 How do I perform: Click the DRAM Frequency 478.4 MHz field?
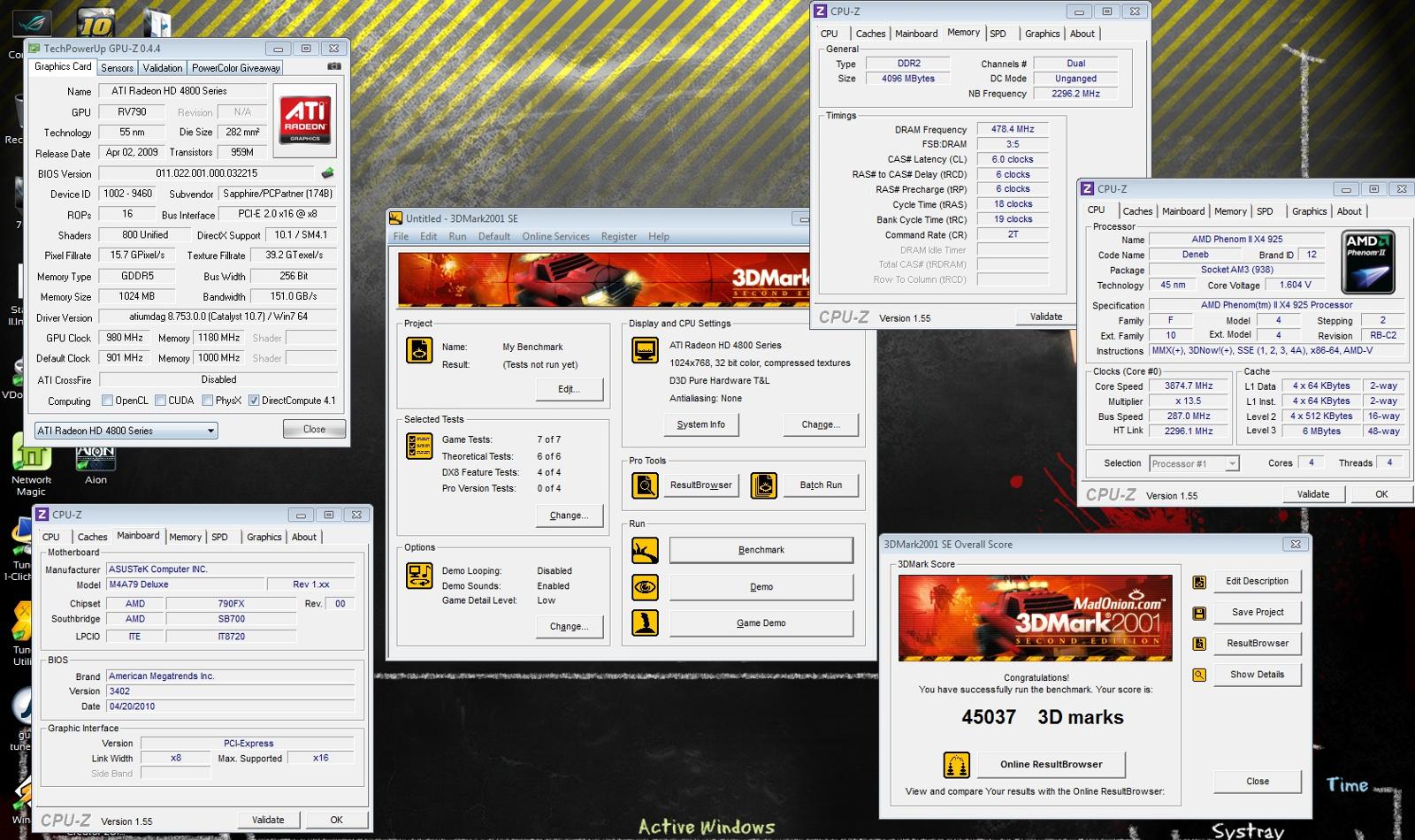point(1013,129)
